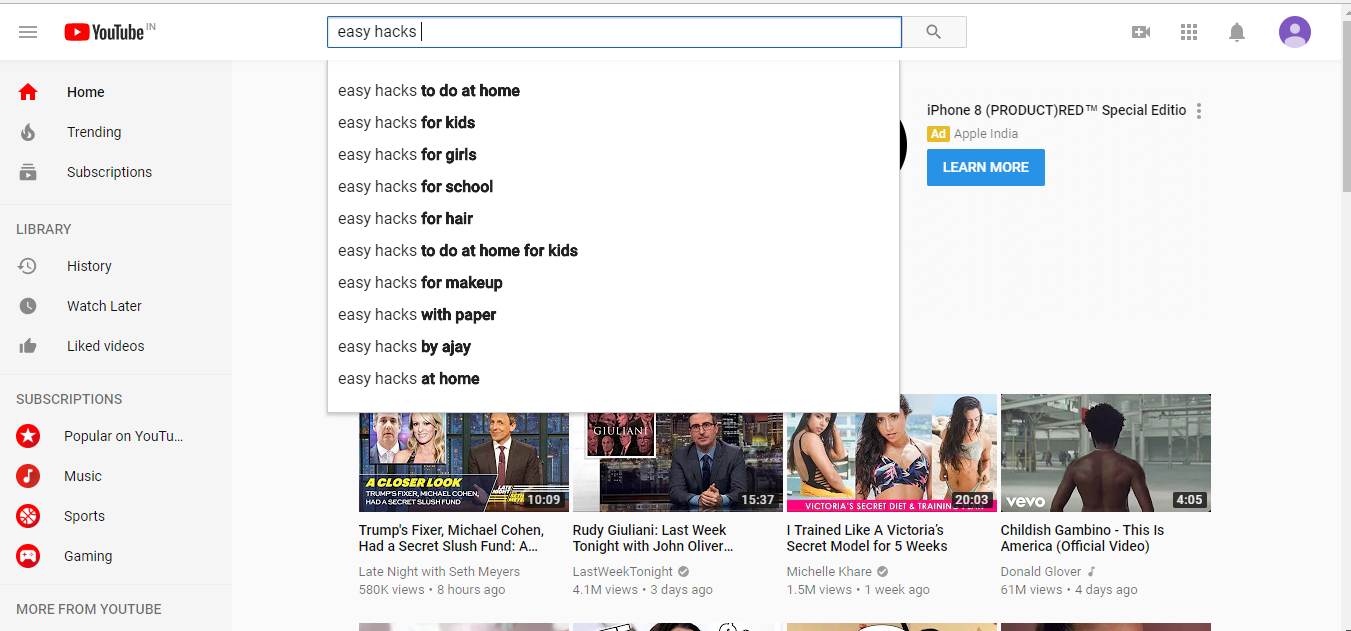Open the notifications bell
The image size is (1351, 631).
pos(1237,32)
